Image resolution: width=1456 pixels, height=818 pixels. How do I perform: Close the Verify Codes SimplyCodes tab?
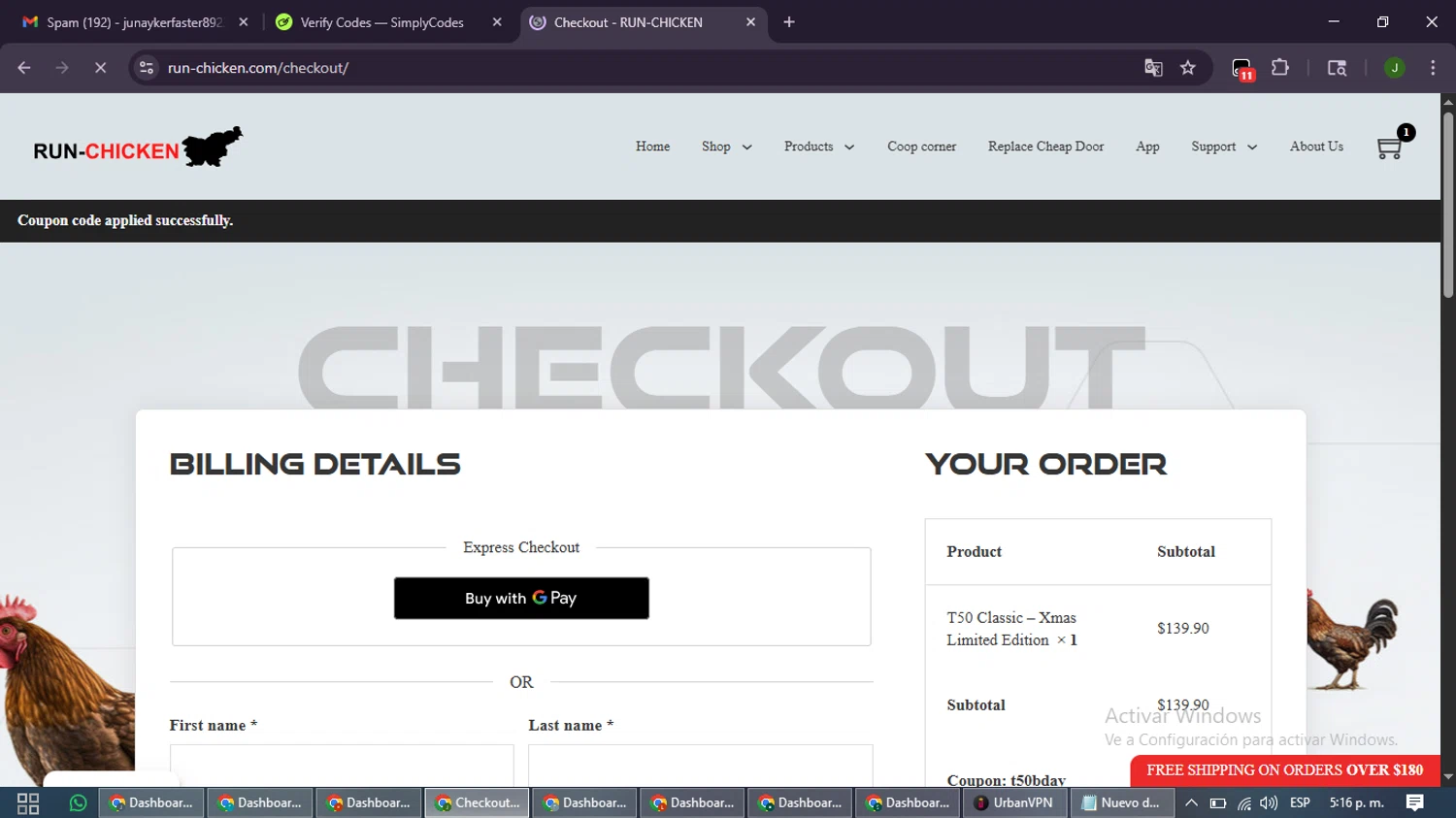coord(497,22)
